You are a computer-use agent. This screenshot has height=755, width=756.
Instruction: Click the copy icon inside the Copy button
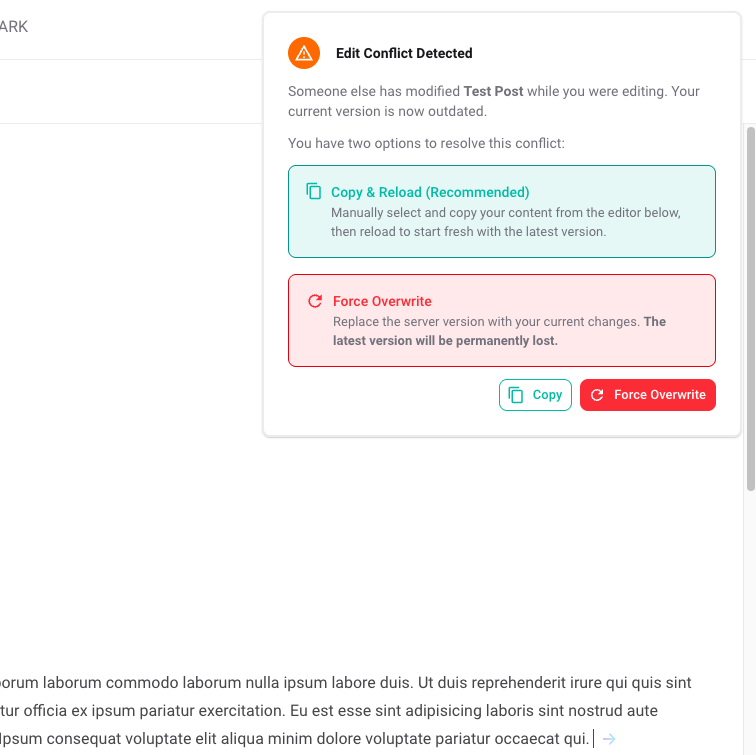pos(516,395)
